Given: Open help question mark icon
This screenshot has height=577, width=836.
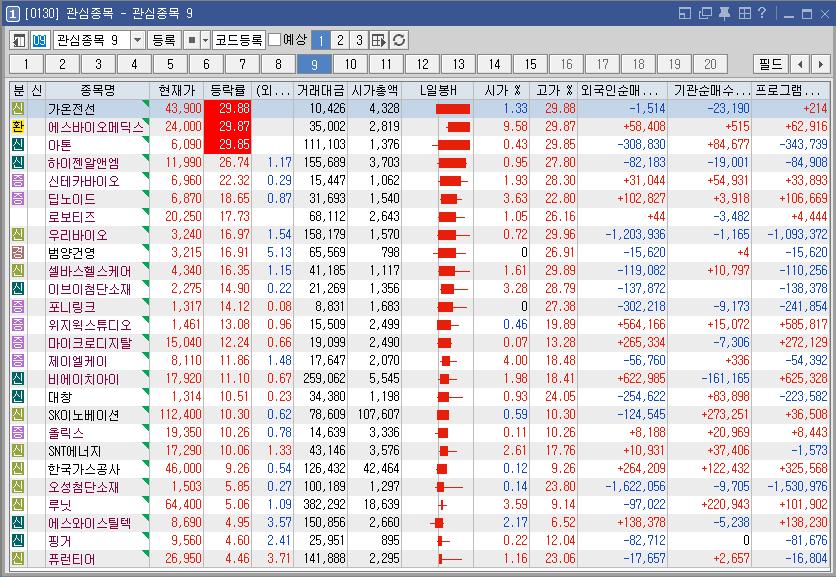Looking at the screenshot, I should point(762,13).
